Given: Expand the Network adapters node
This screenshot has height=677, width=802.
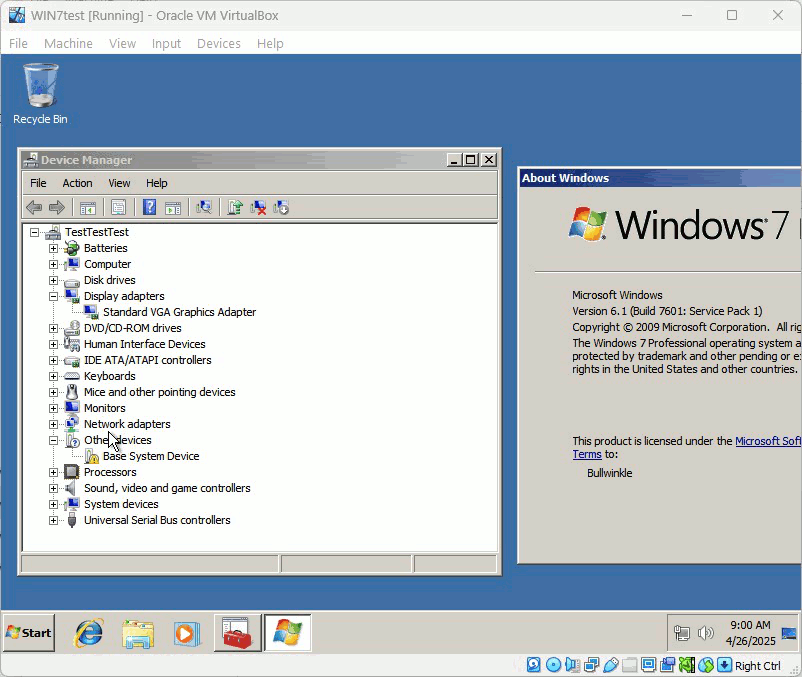Looking at the screenshot, I should (53, 424).
